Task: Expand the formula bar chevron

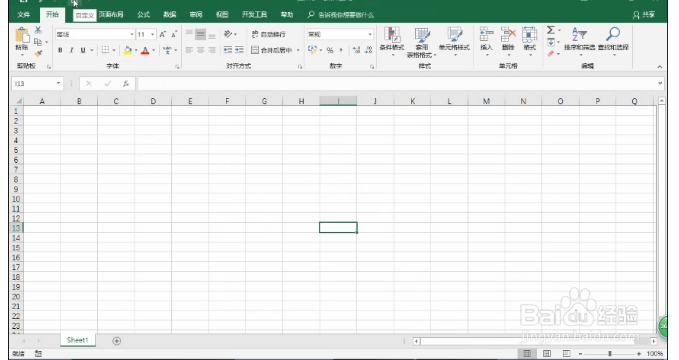Action: [660, 83]
